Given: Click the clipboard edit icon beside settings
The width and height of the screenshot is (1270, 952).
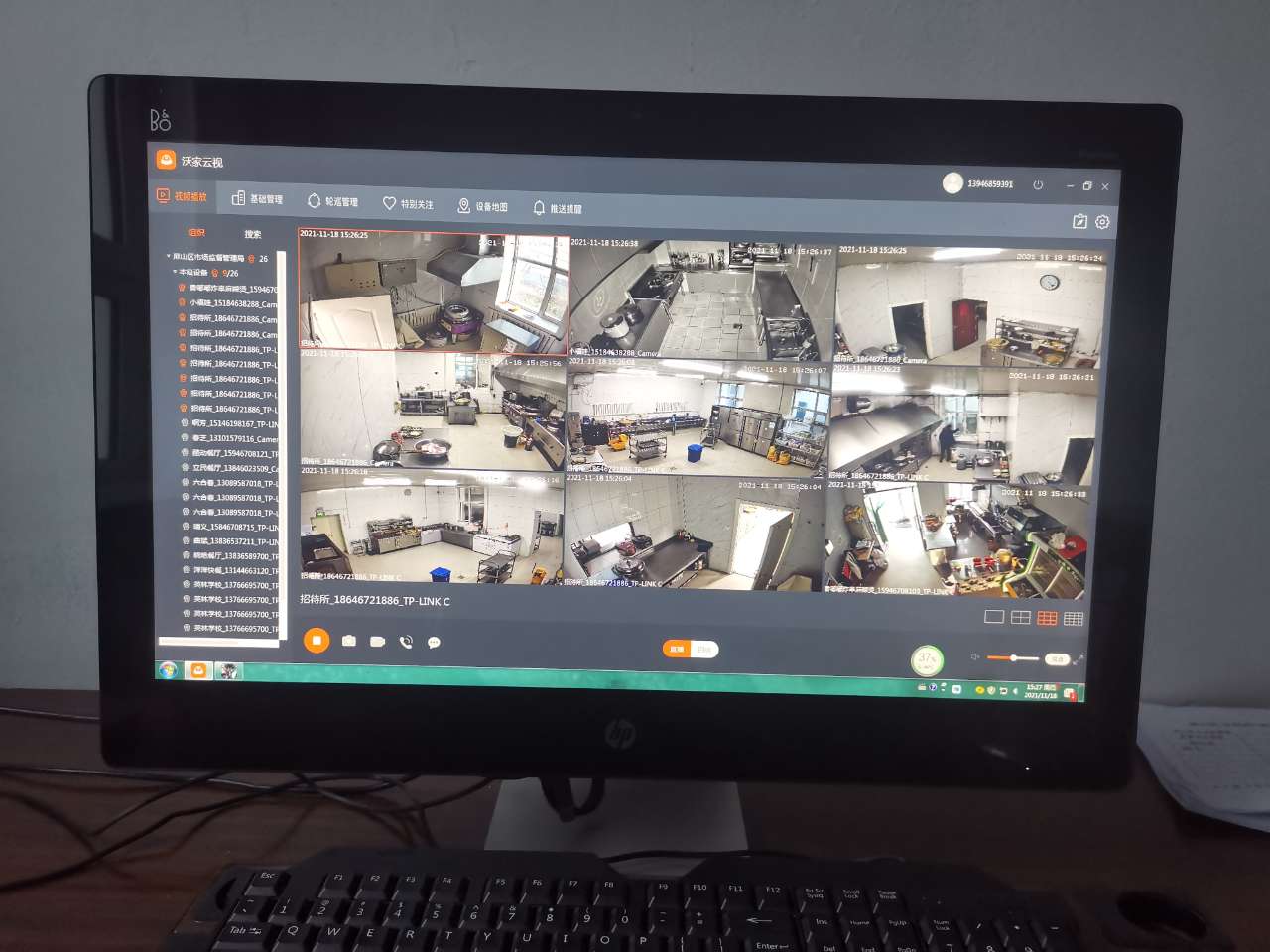Looking at the screenshot, I should click(x=1080, y=222).
